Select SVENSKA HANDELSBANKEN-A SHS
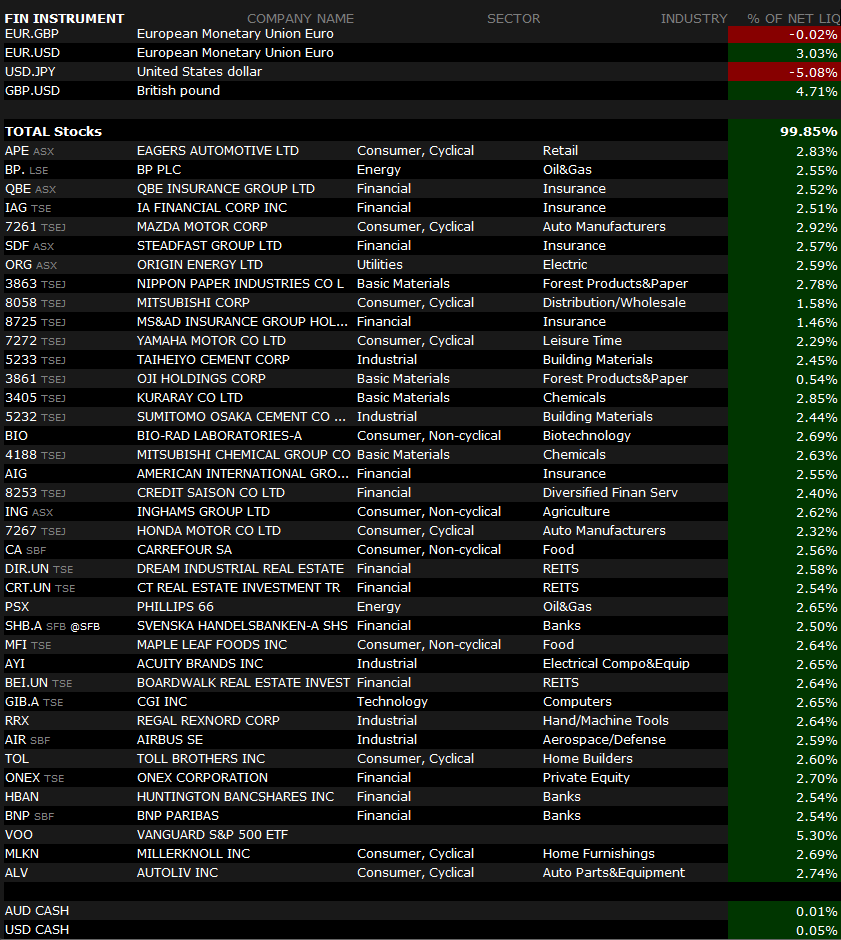Screen dimensions: 841x940 point(242,626)
